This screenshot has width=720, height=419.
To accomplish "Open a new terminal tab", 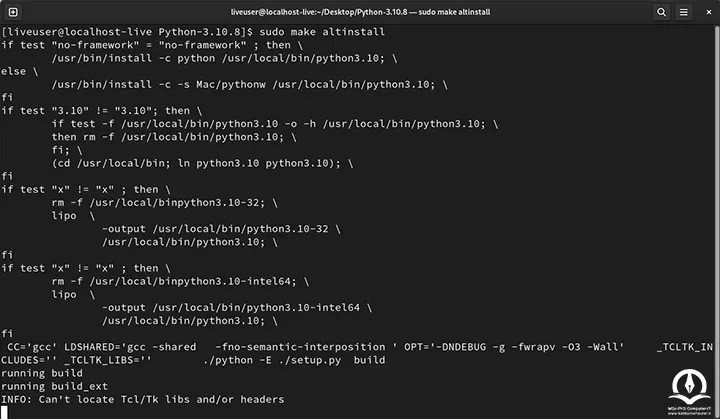I will (x=13, y=12).
